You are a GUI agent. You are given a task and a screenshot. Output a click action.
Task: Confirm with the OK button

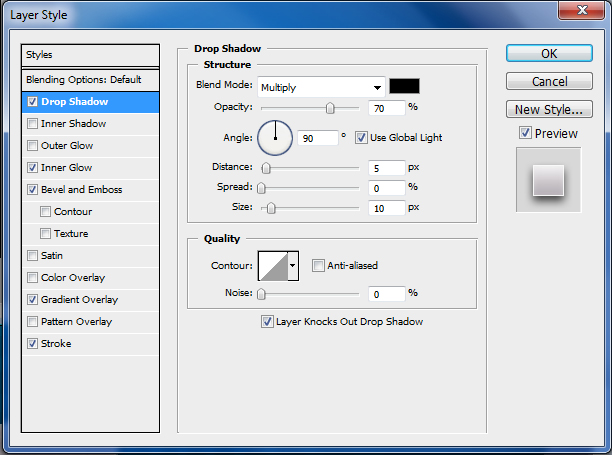click(x=549, y=53)
